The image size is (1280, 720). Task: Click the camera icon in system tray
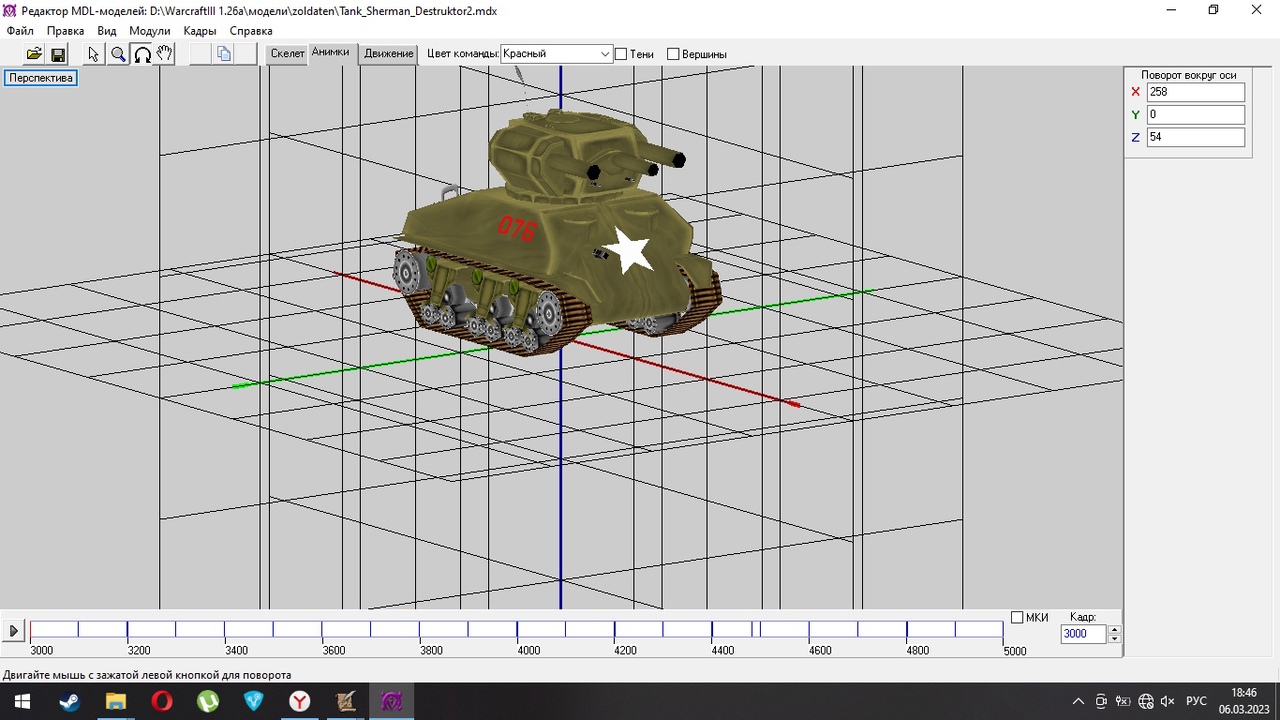pyautogui.click(x=1101, y=701)
